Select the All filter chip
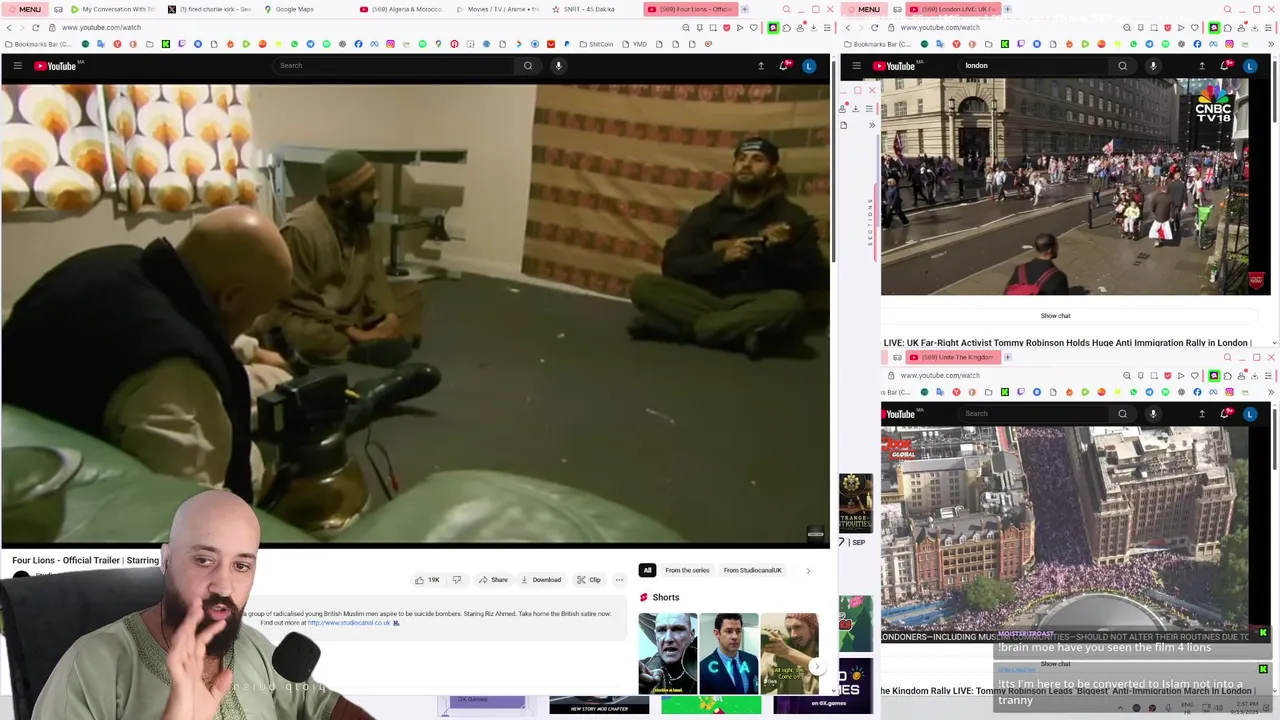 647,570
